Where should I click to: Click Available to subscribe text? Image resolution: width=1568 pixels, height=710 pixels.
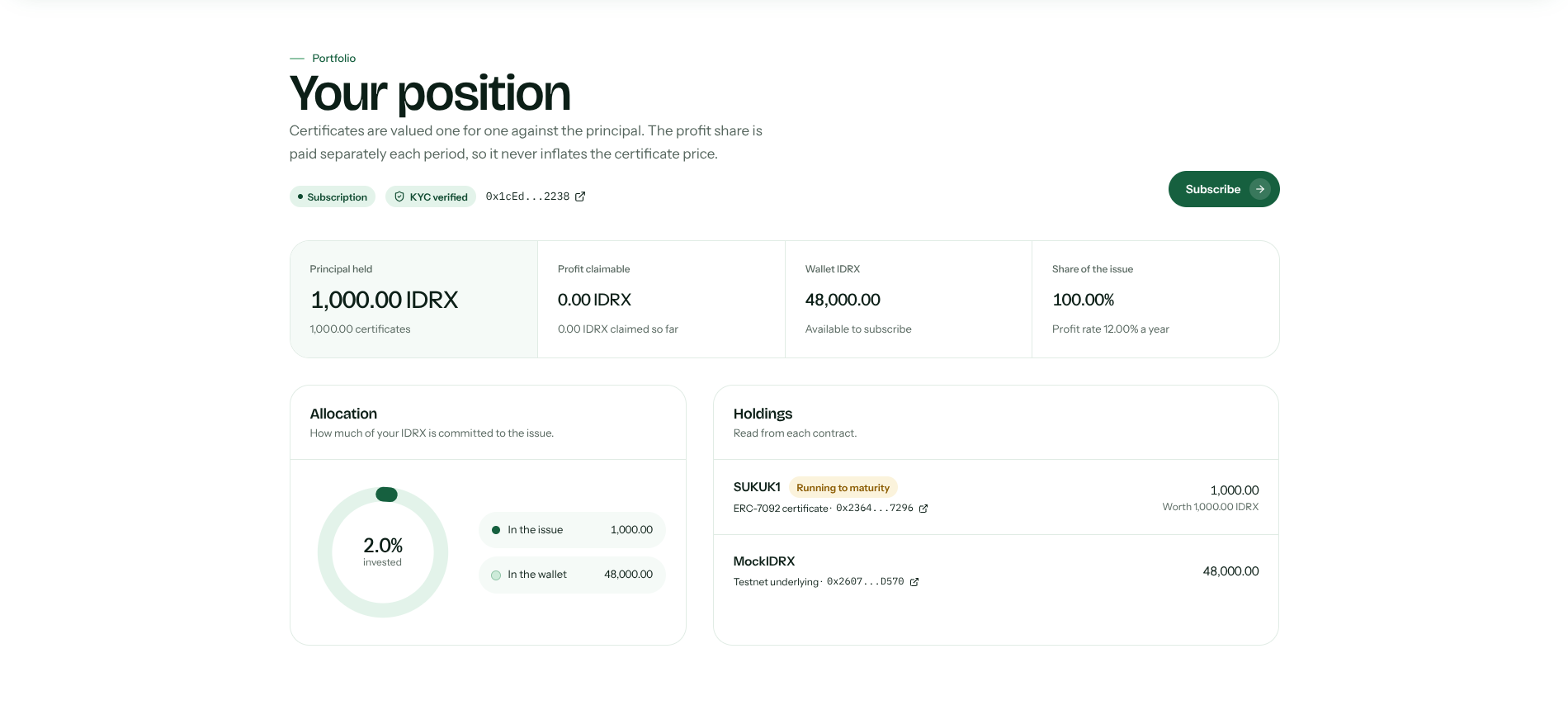tap(858, 329)
